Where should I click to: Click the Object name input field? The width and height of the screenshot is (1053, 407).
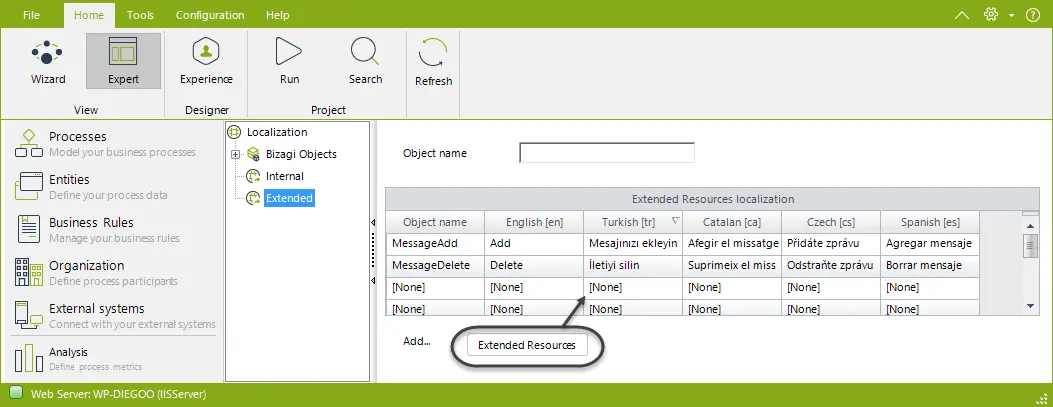coord(607,153)
